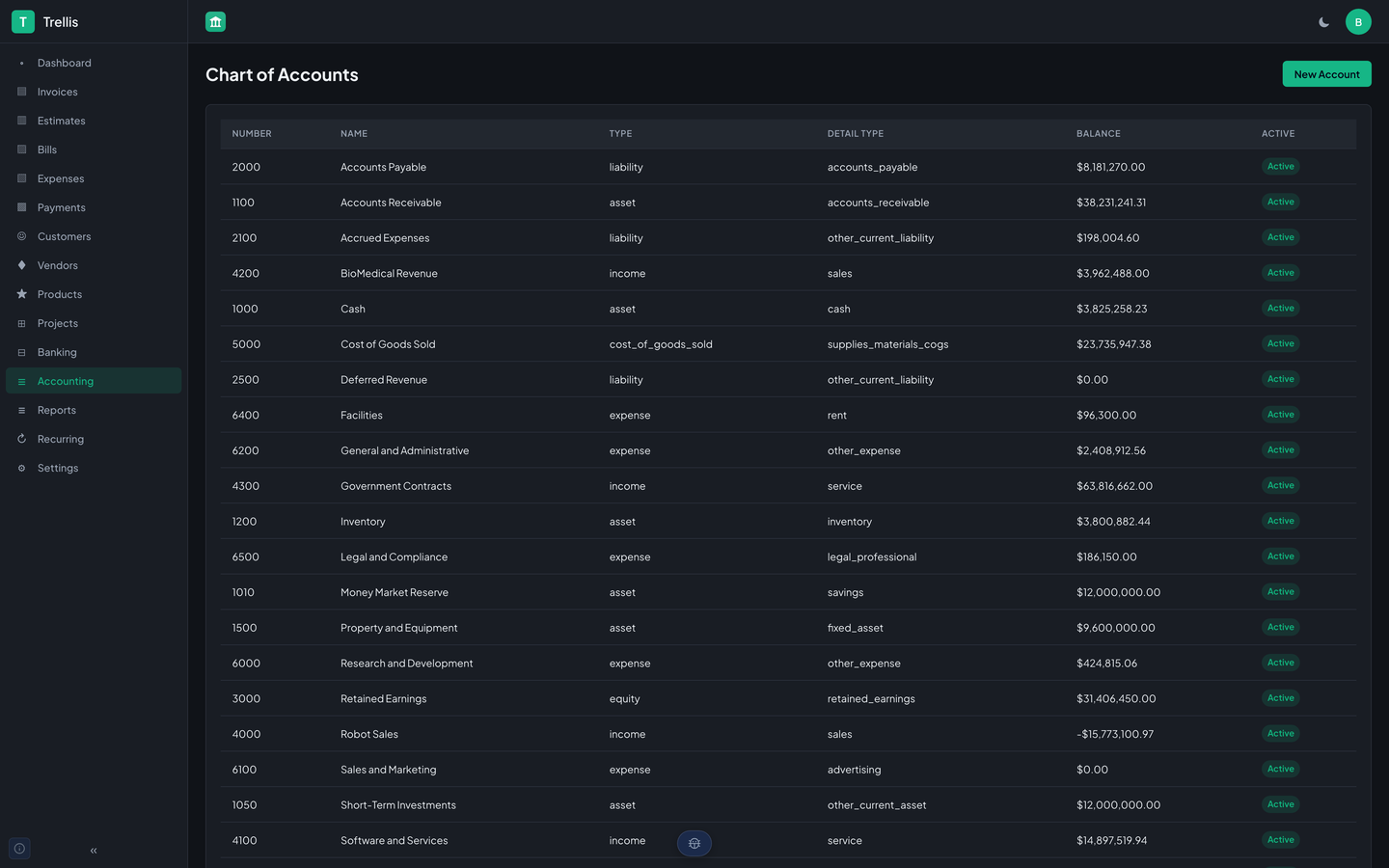The image size is (1389, 868).
Task: Click the Legal and Compliance account
Action: coord(394,557)
